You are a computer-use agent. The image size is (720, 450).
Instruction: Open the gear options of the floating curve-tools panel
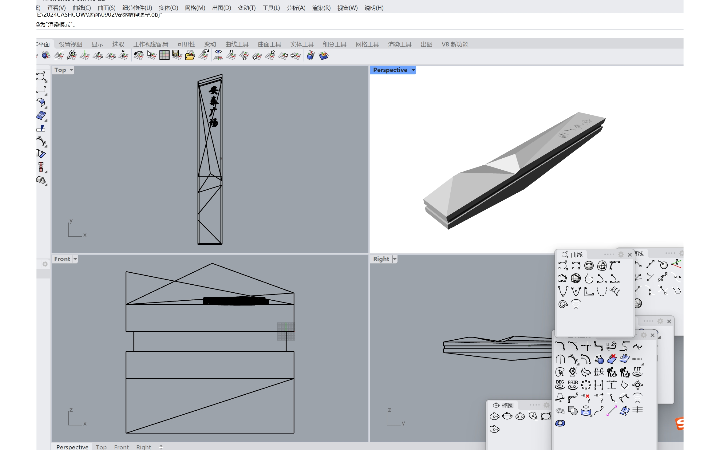[643, 335]
